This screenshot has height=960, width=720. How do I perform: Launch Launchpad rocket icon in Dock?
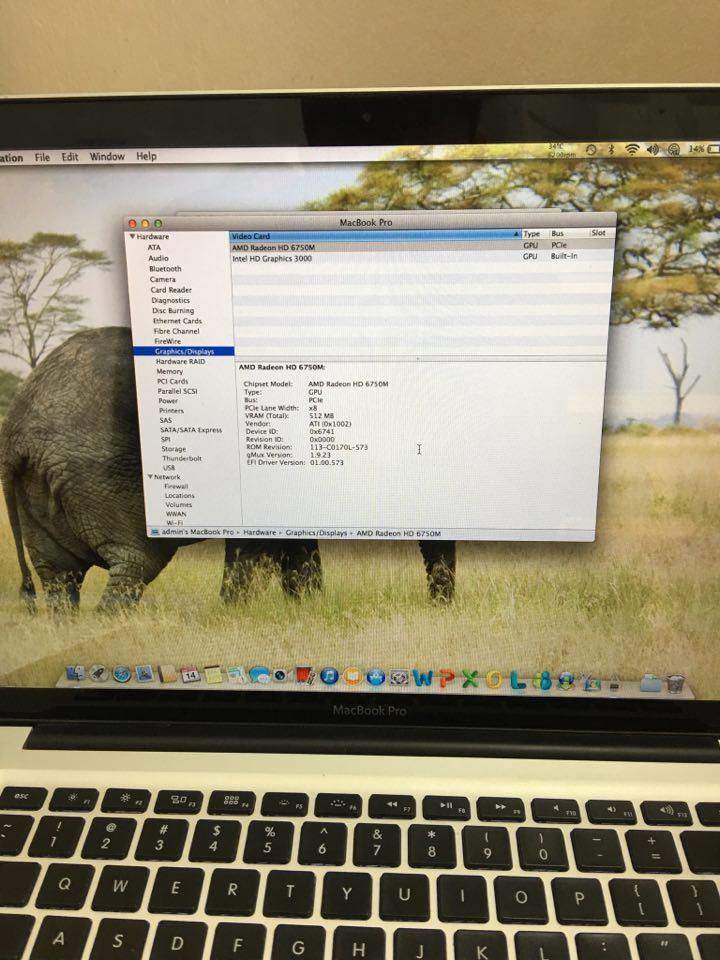[98, 673]
